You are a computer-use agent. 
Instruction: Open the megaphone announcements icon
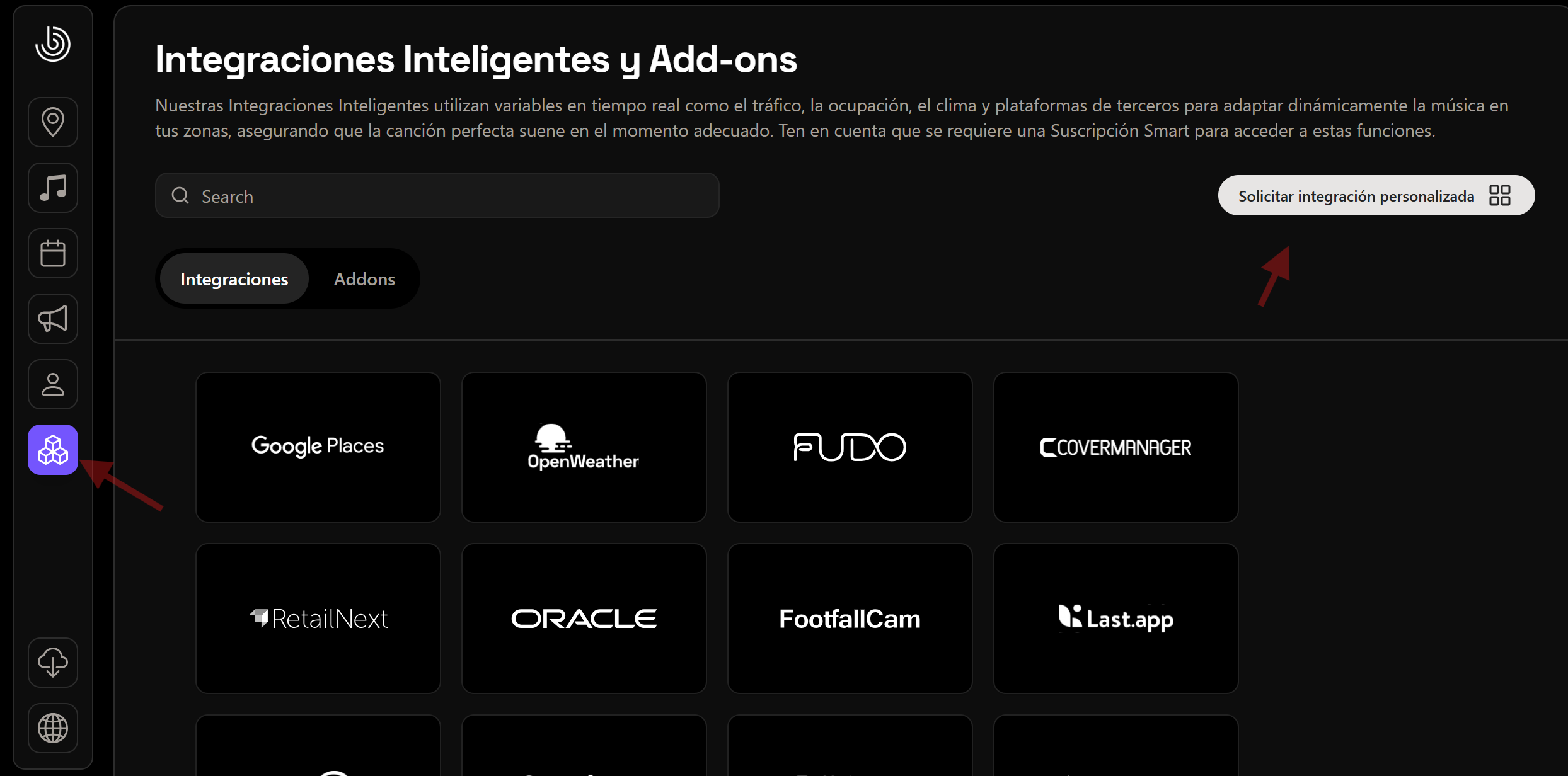pyautogui.click(x=53, y=319)
